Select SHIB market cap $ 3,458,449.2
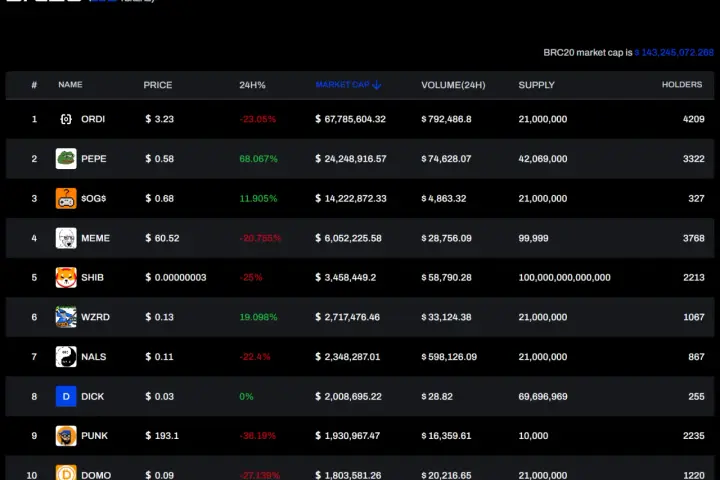The width and height of the screenshot is (720, 480). (x=345, y=277)
